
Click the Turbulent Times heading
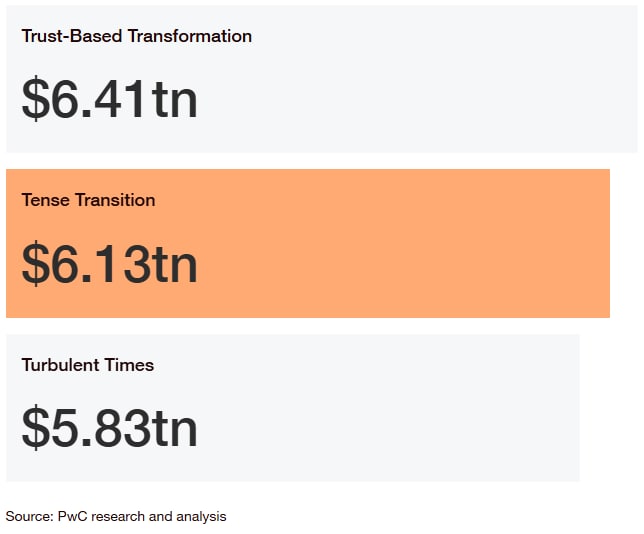(87, 365)
